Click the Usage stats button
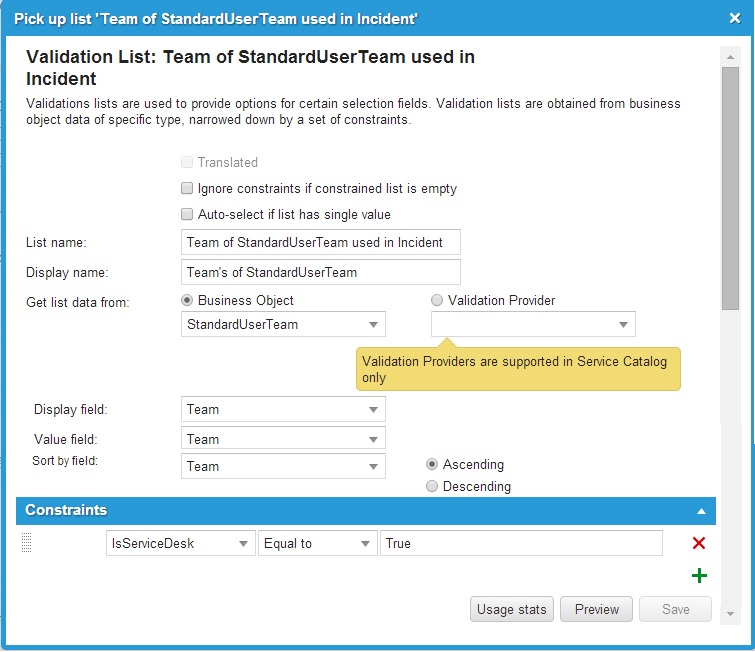This screenshot has height=652, width=755. tap(512, 609)
